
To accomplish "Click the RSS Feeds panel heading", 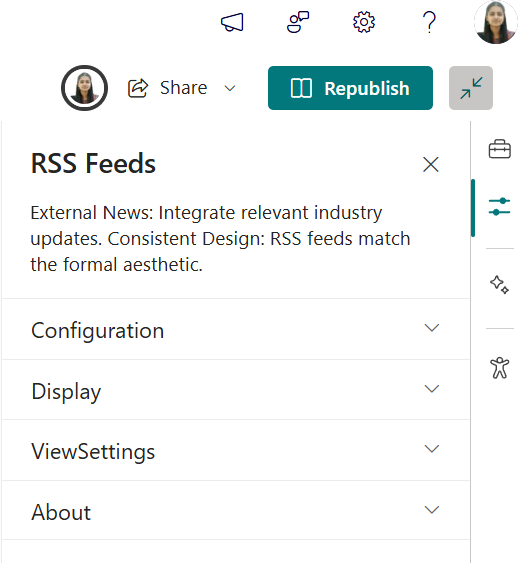I will tap(93, 164).
